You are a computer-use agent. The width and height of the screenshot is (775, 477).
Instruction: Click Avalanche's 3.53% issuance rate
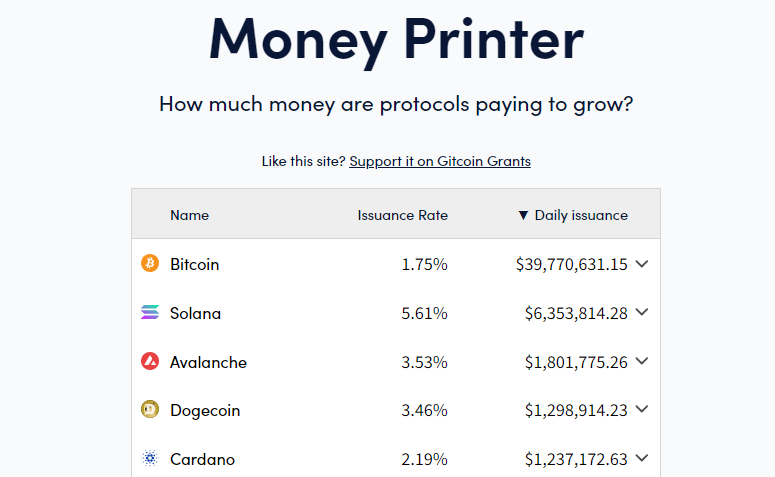[424, 362]
